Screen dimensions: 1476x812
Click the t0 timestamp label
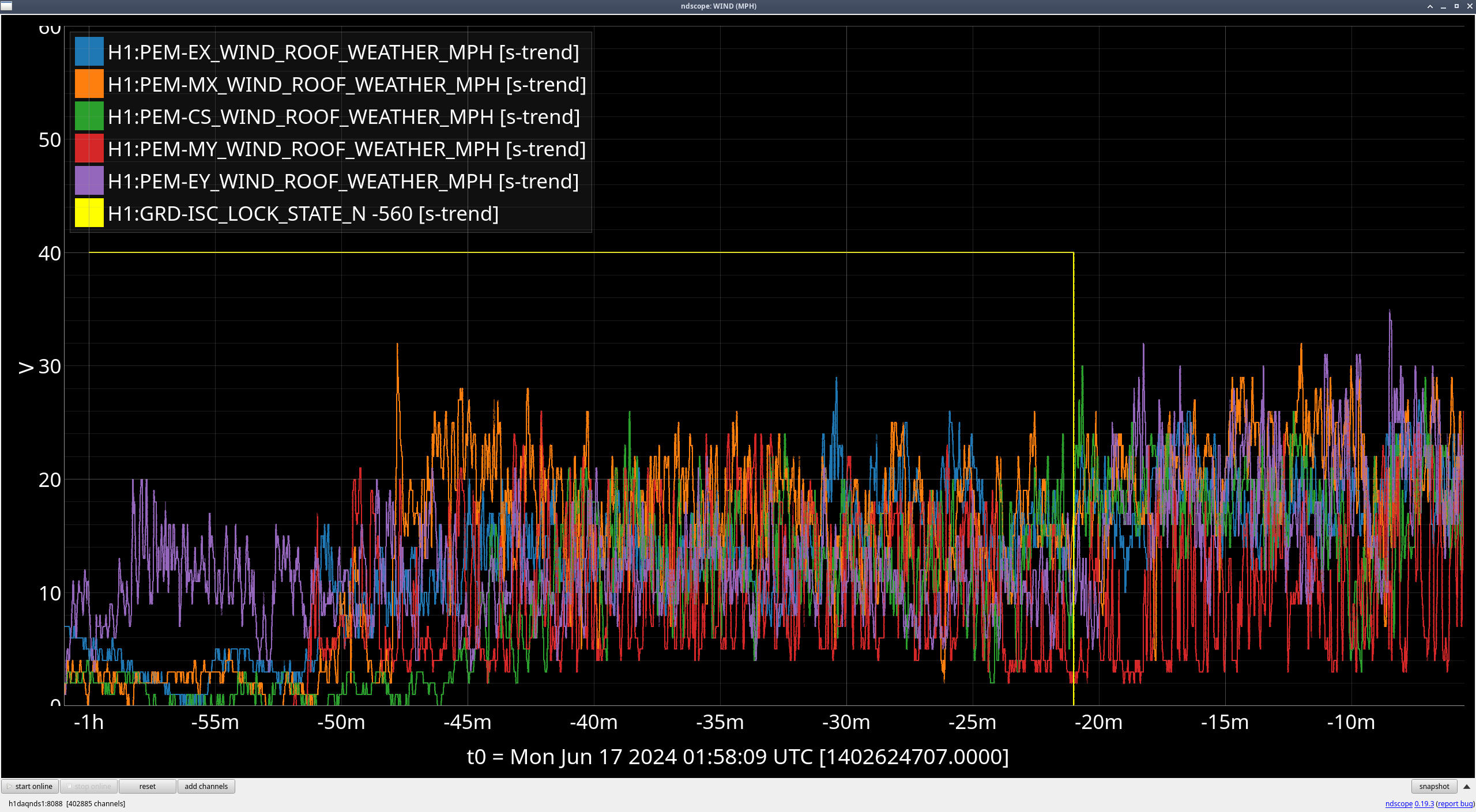point(738,757)
